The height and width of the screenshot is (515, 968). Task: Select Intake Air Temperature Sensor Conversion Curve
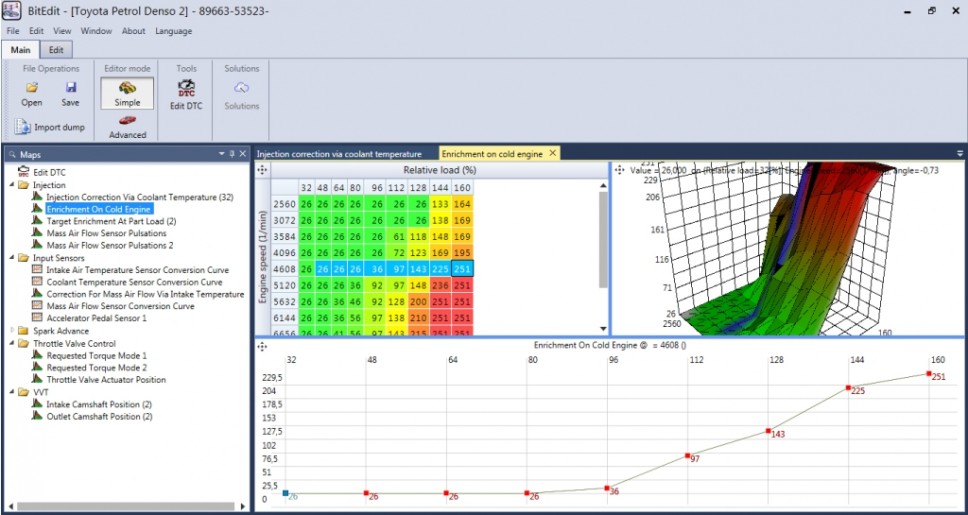138,270
